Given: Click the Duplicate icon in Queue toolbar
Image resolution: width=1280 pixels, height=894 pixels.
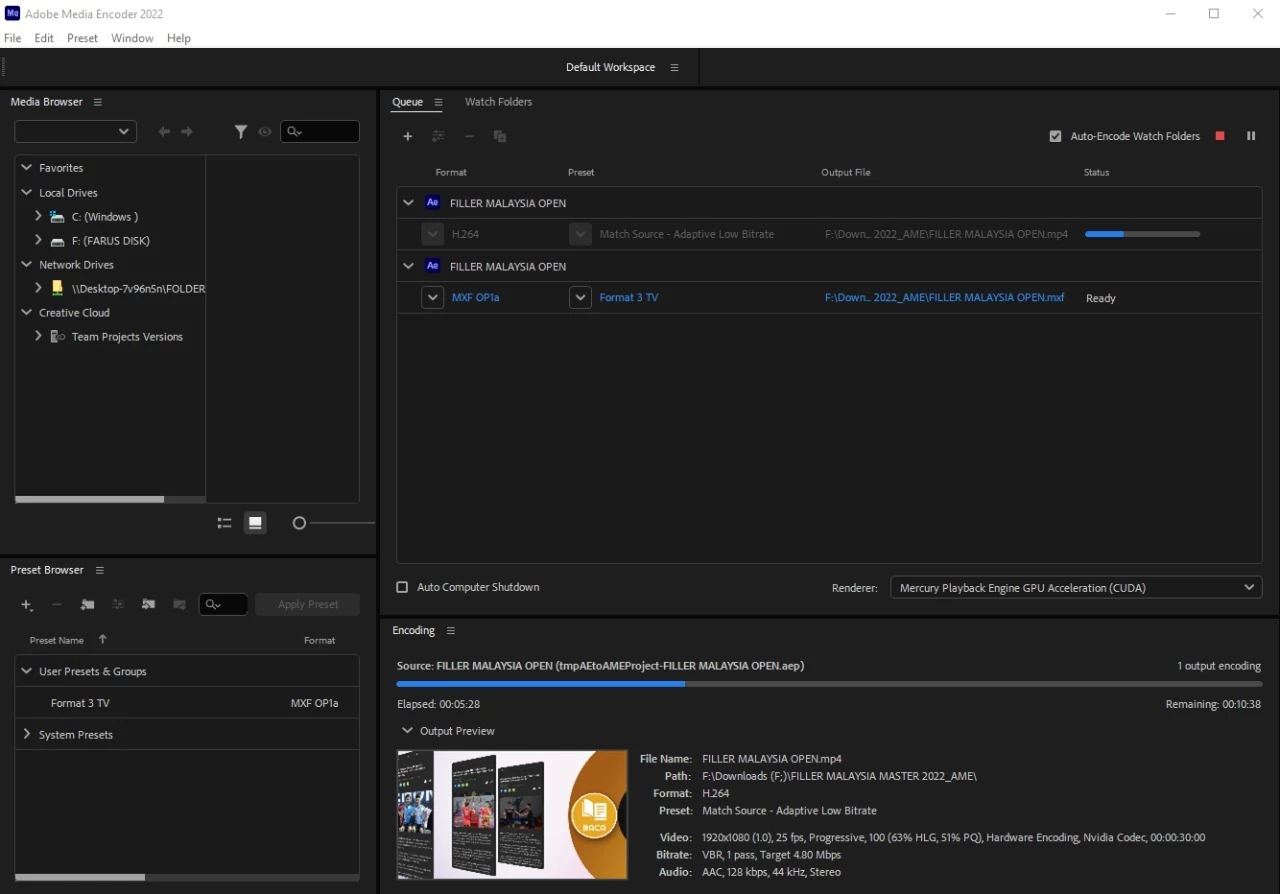Looking at the screenshot, I should click(x=499, y=136).
